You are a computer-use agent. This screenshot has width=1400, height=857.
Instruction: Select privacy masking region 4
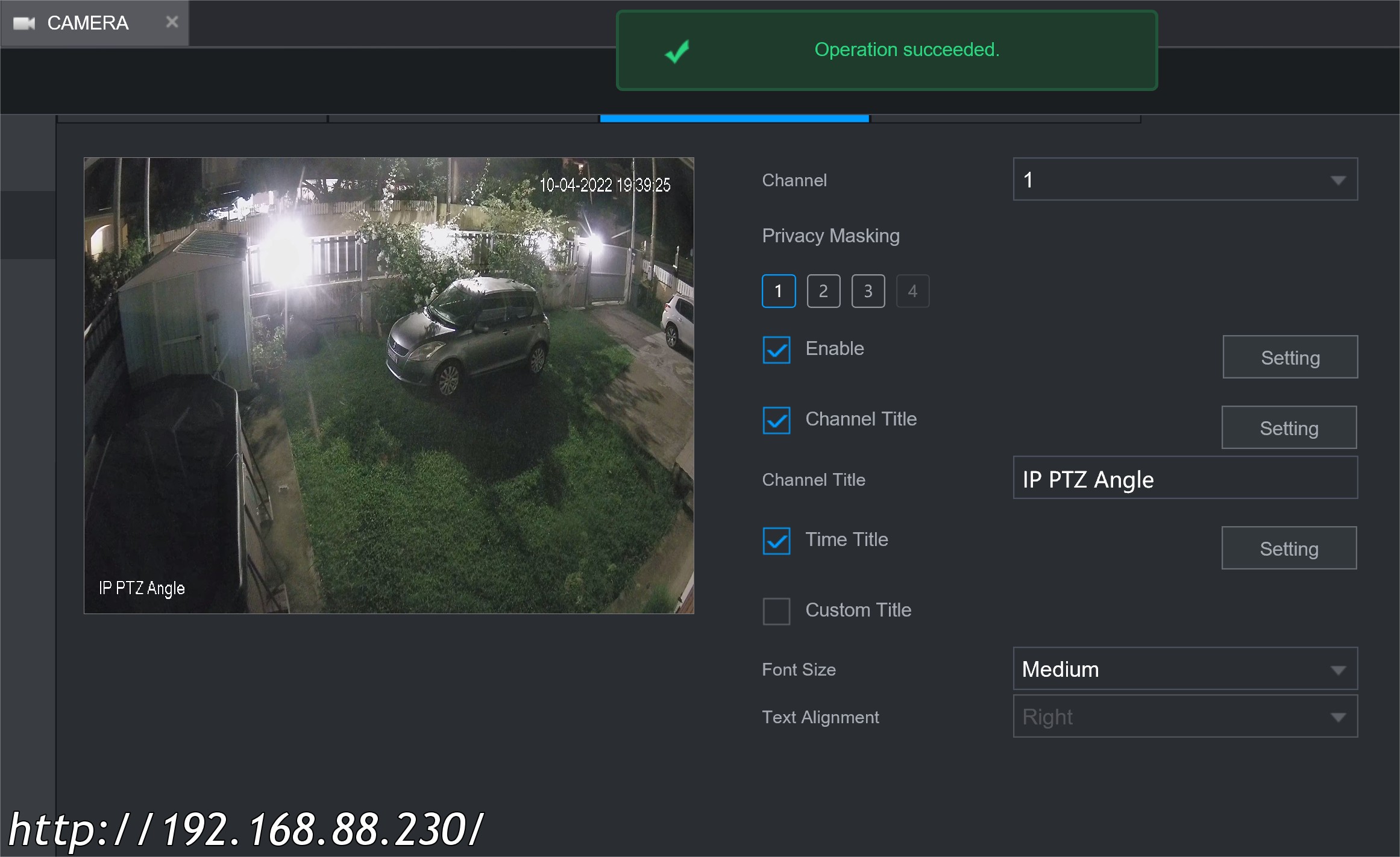pos(912,291)
